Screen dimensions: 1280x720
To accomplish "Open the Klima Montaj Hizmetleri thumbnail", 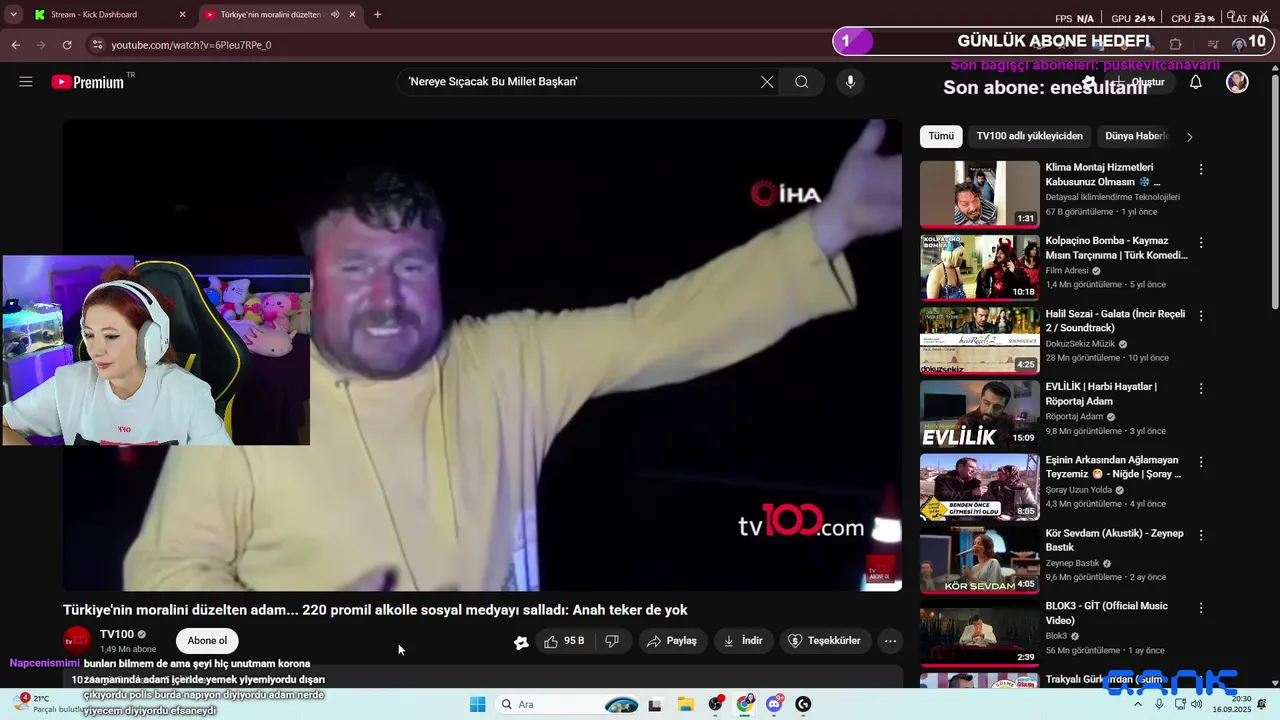I will point(979,194).
